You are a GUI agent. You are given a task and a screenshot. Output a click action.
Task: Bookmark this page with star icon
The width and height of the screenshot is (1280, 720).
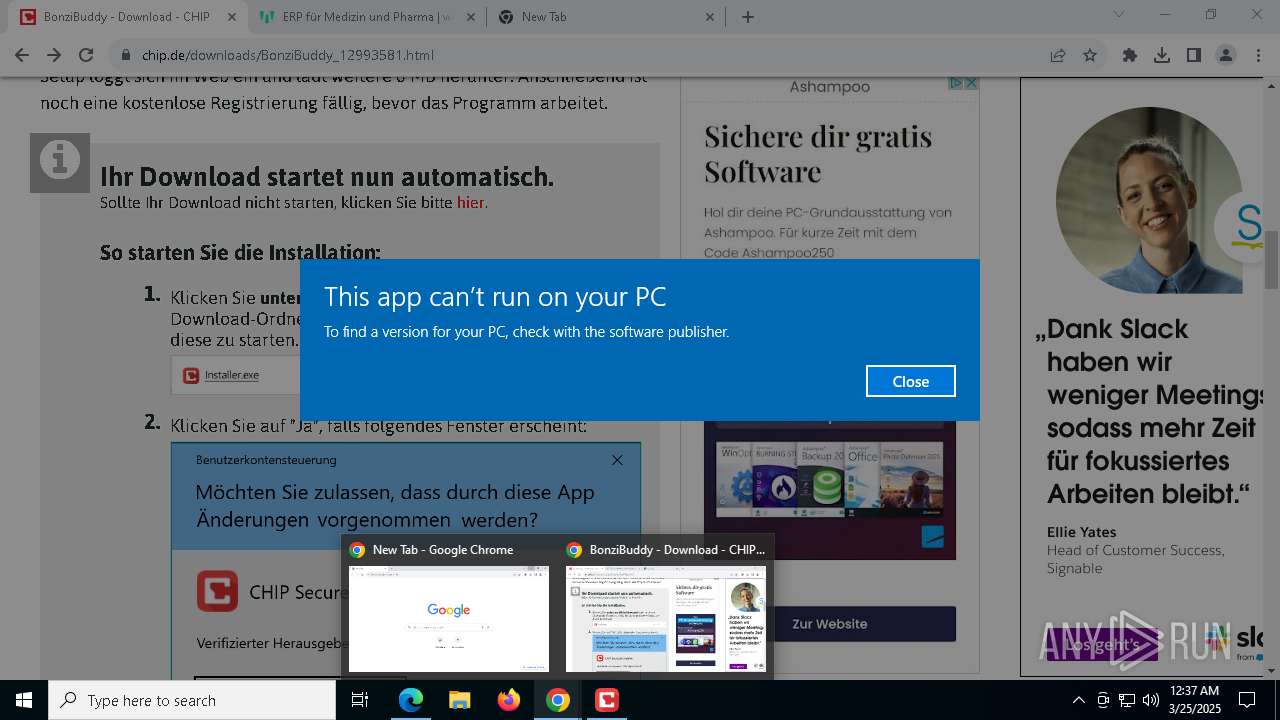click(x=1090, y=55)
